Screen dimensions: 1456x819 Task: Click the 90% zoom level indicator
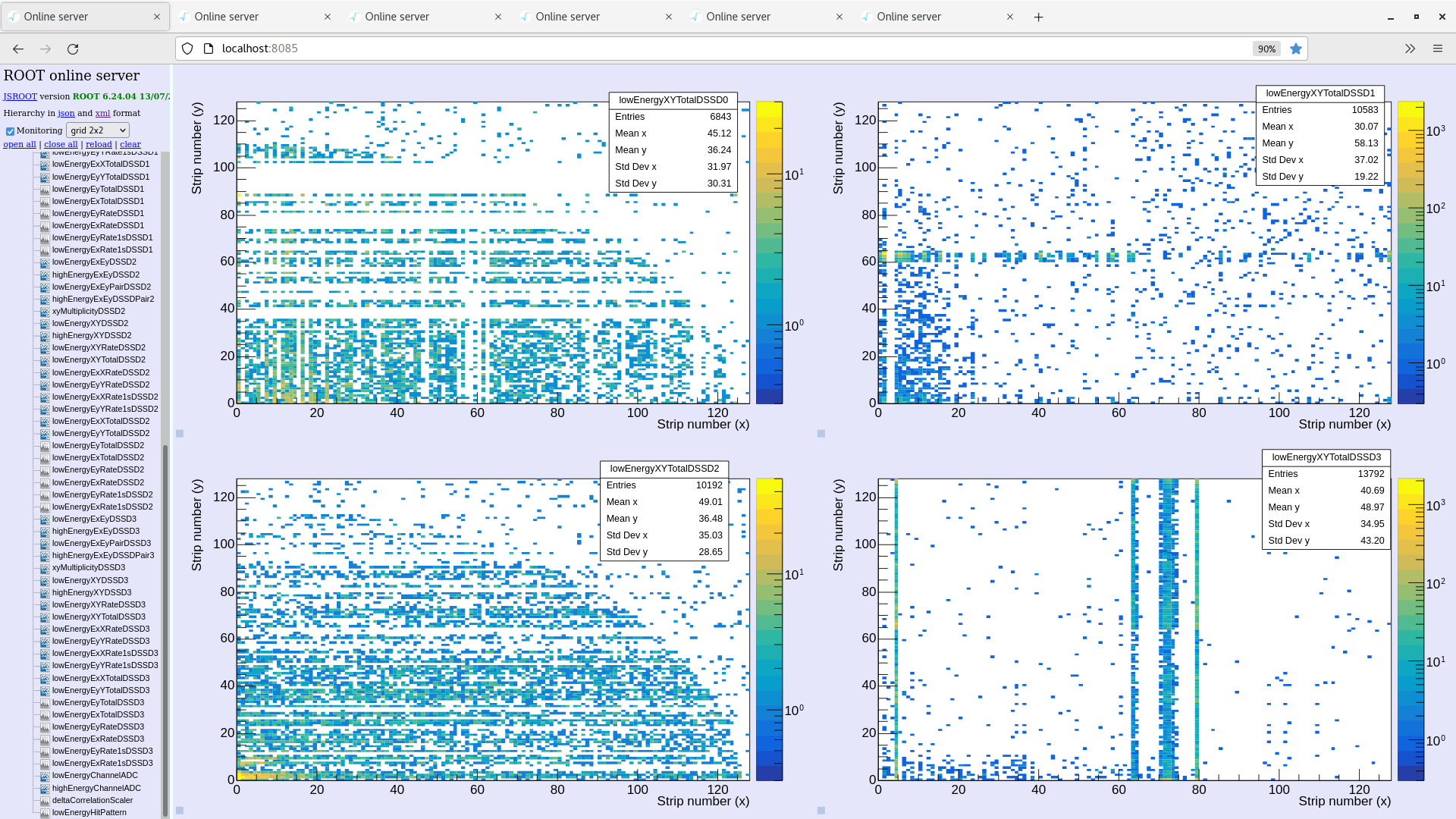tap(1266, 49)
